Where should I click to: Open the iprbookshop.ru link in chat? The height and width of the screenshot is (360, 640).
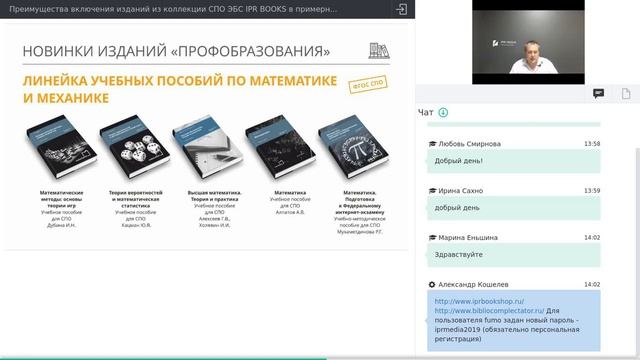click(x=479, y=301)
